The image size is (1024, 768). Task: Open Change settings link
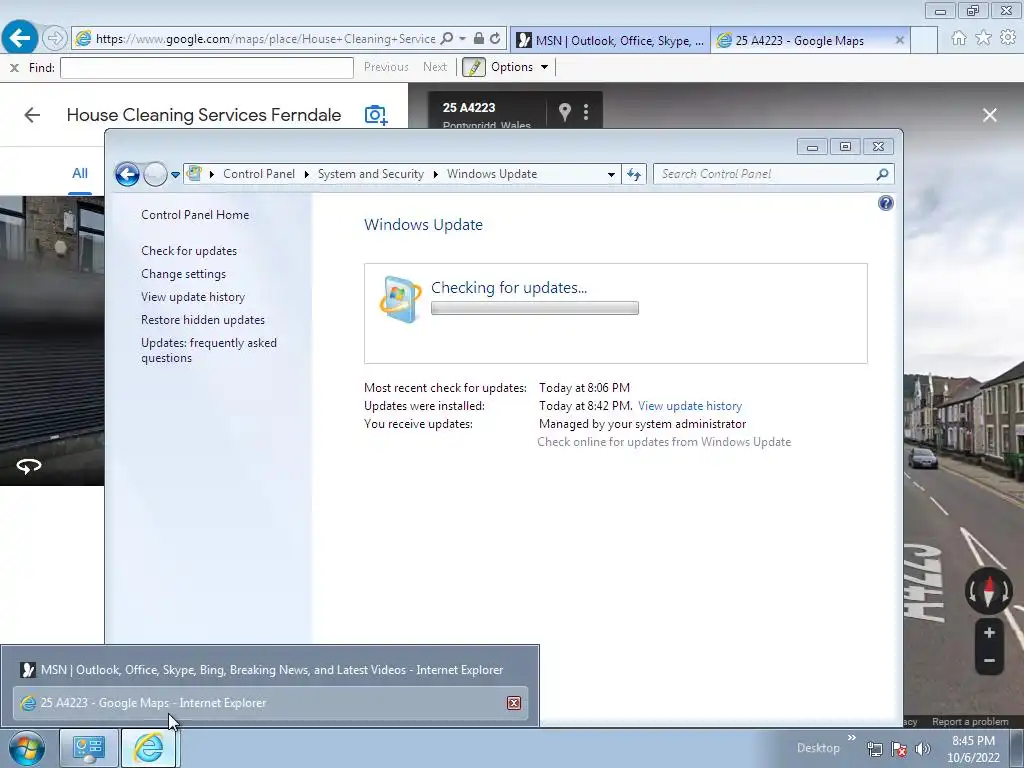pos(184,274)
